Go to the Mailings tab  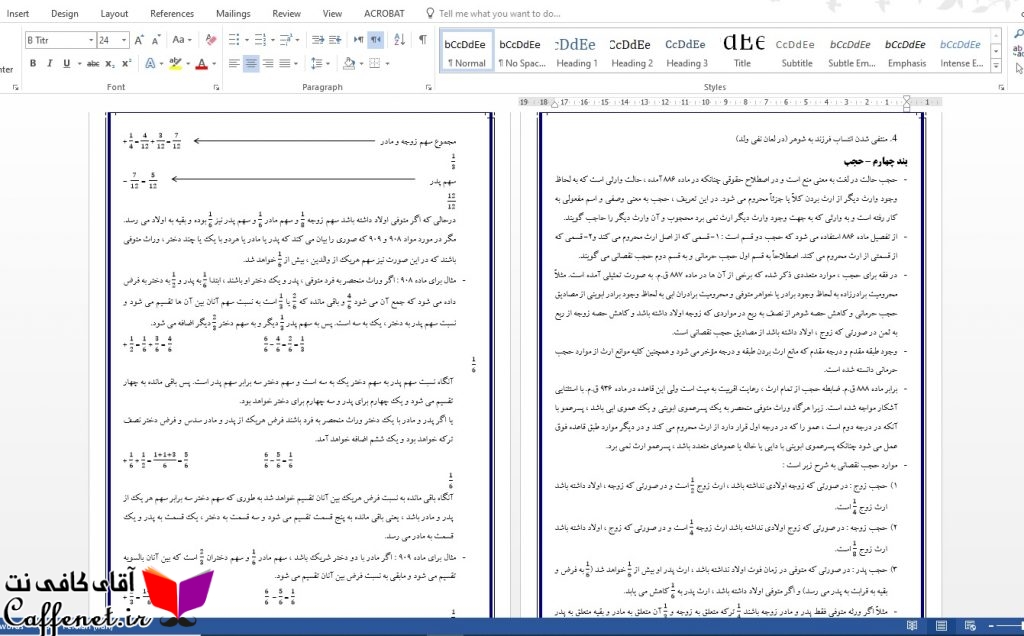point(233,13)
